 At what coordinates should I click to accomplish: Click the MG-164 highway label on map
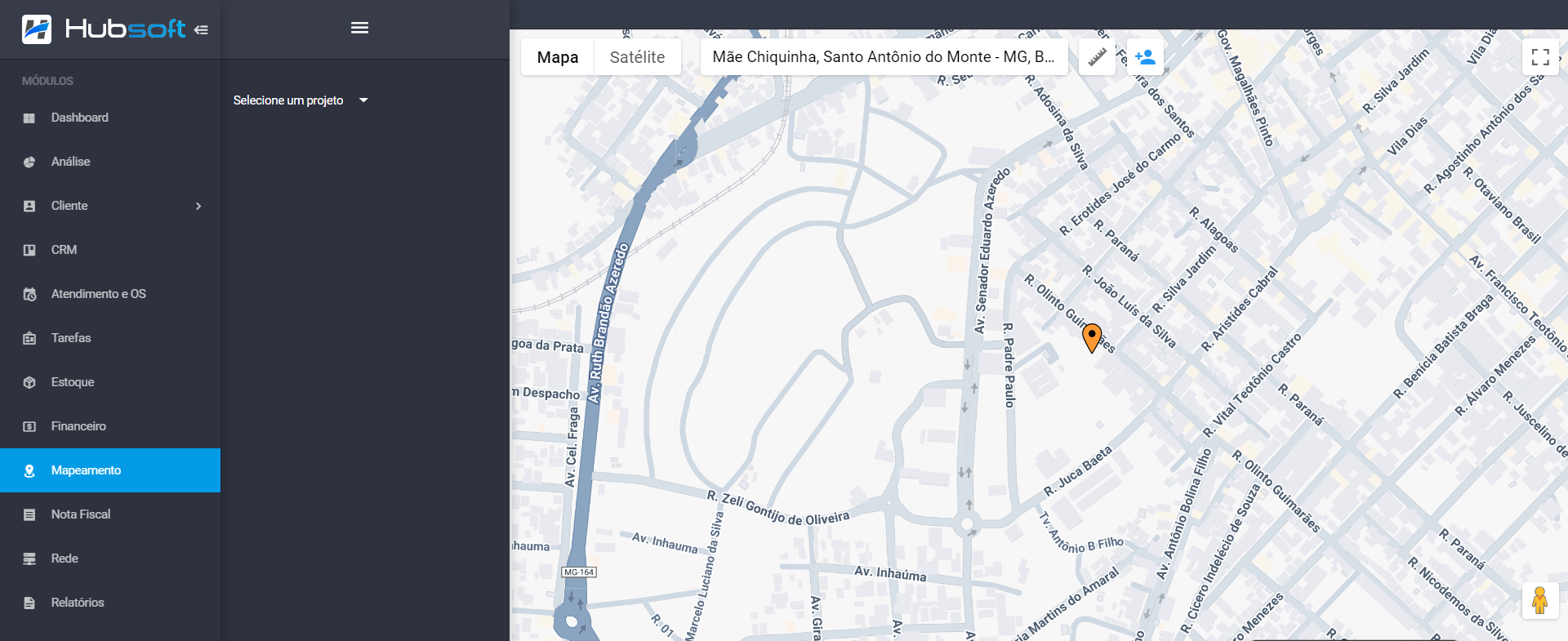[x=579, y=572]
